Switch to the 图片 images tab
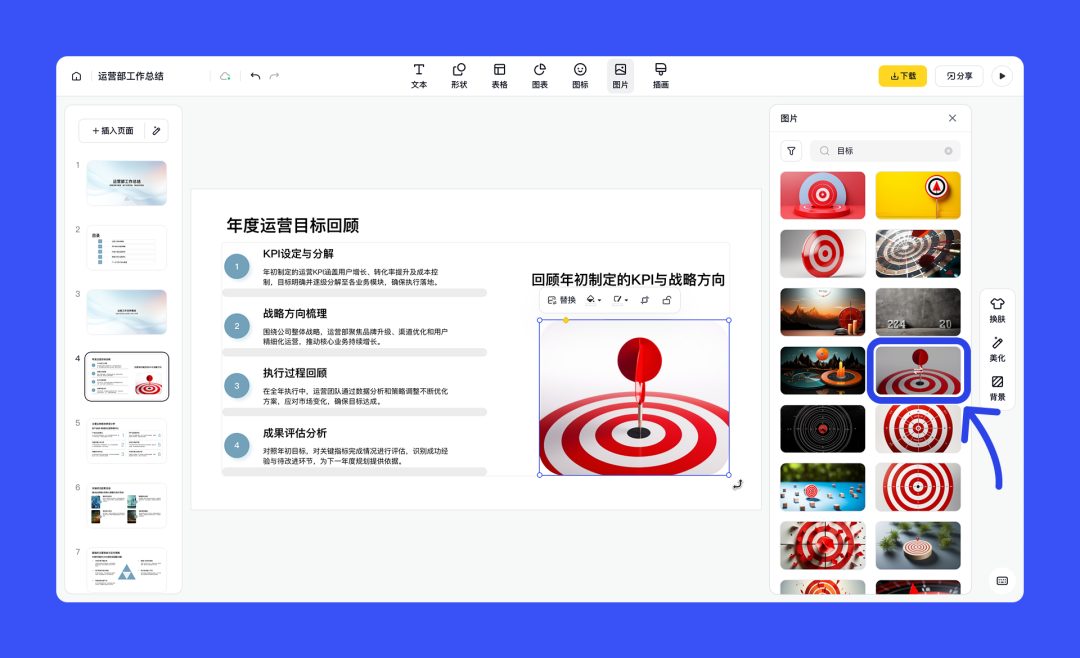This screenshot has height=658, width=1080. [620, 75]
